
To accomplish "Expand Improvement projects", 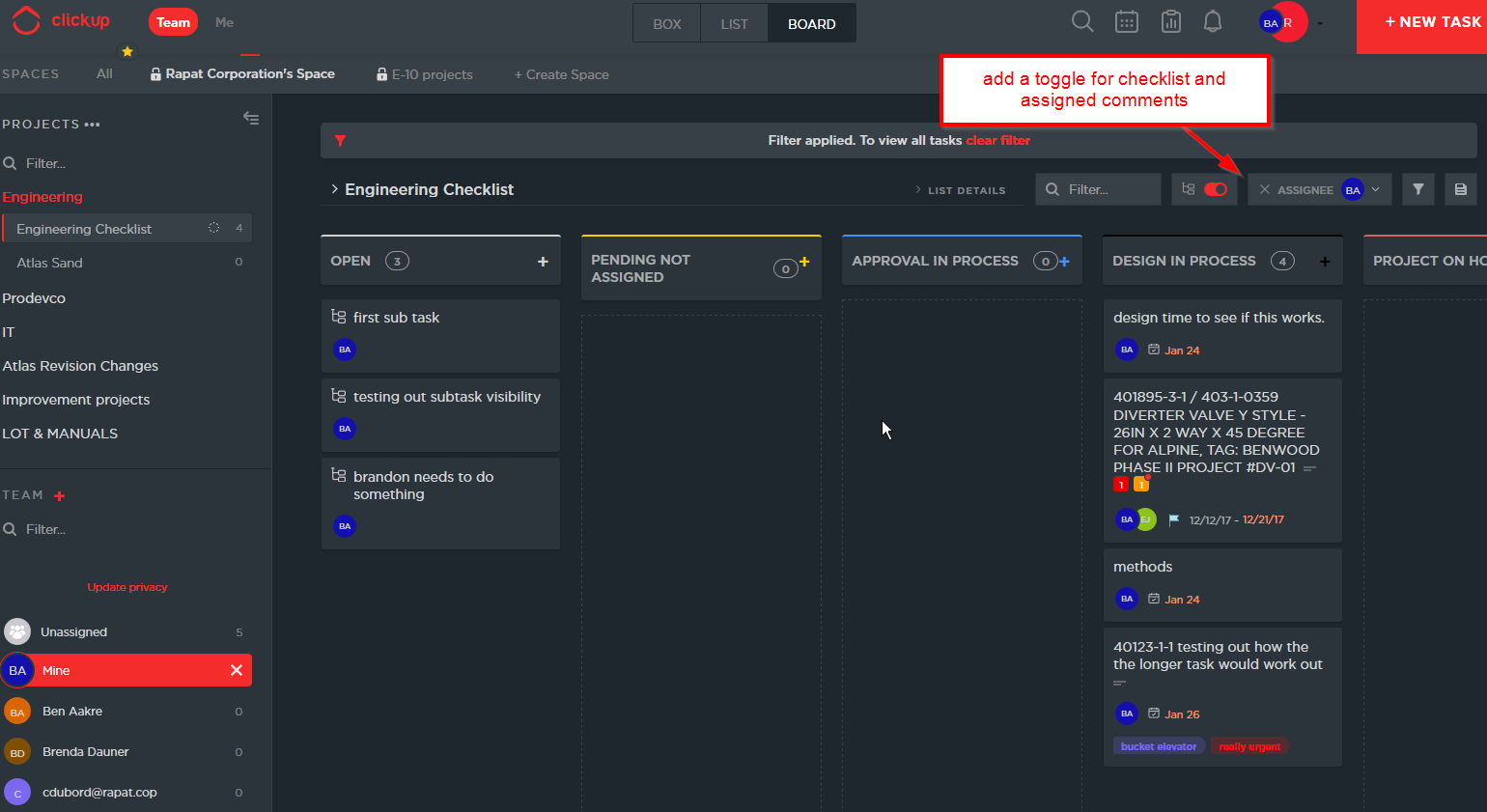I will [75, 400].
